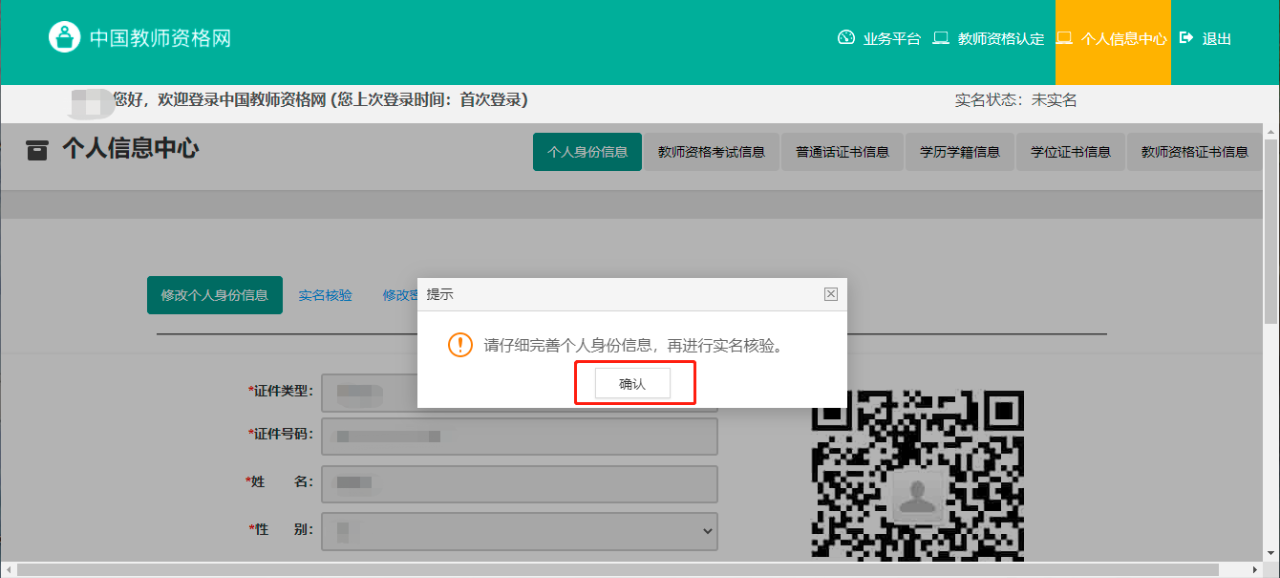Switch to 学历学籍信息 tab
The width and height of the screenshot is (1280, 578).
click(x=959, y=152)
